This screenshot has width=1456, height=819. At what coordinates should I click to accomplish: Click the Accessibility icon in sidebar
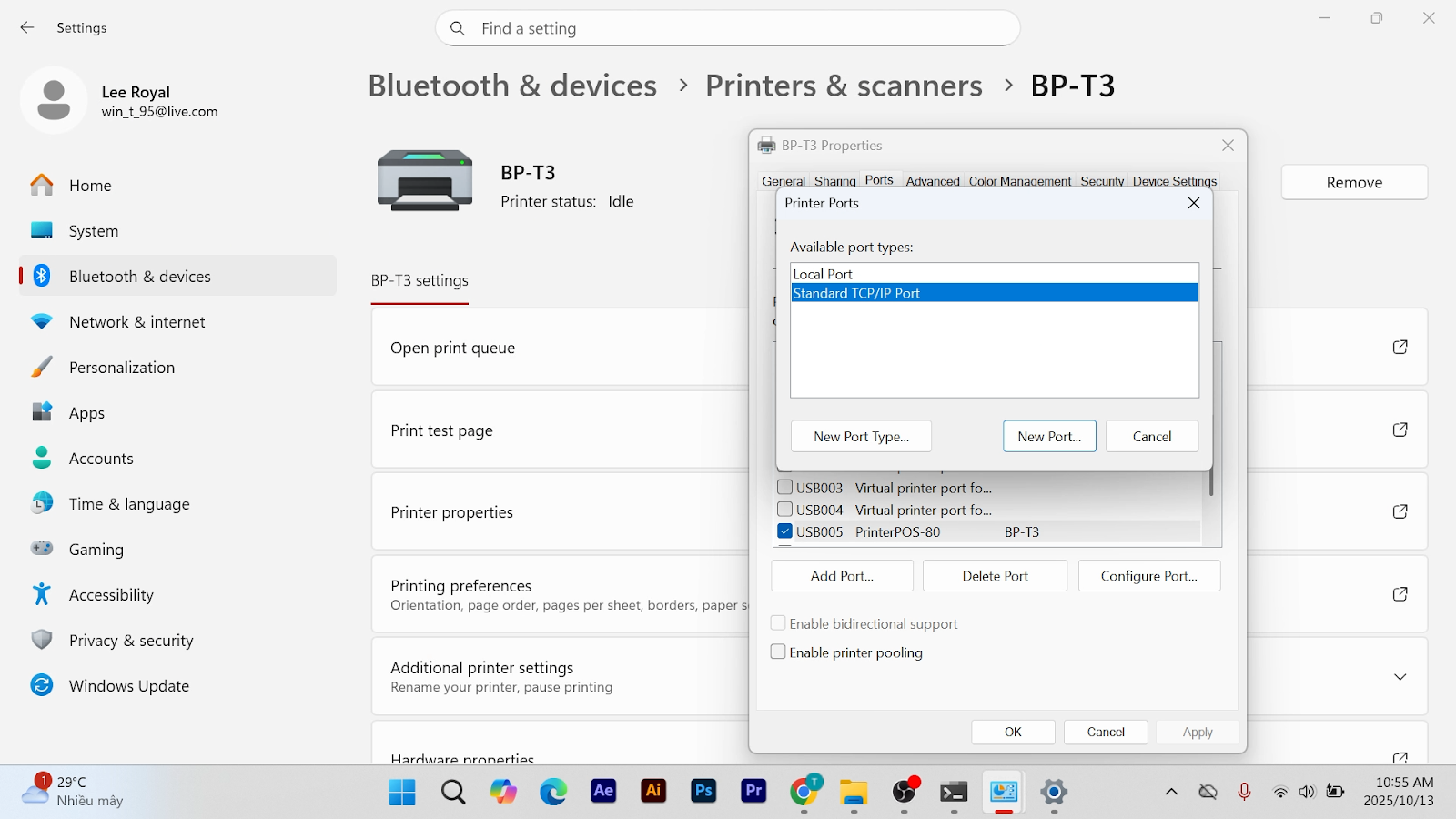click(42, 594)
